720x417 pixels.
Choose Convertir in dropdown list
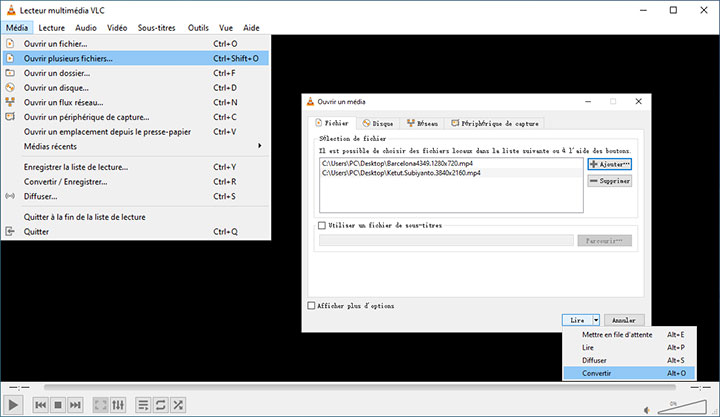630,373
